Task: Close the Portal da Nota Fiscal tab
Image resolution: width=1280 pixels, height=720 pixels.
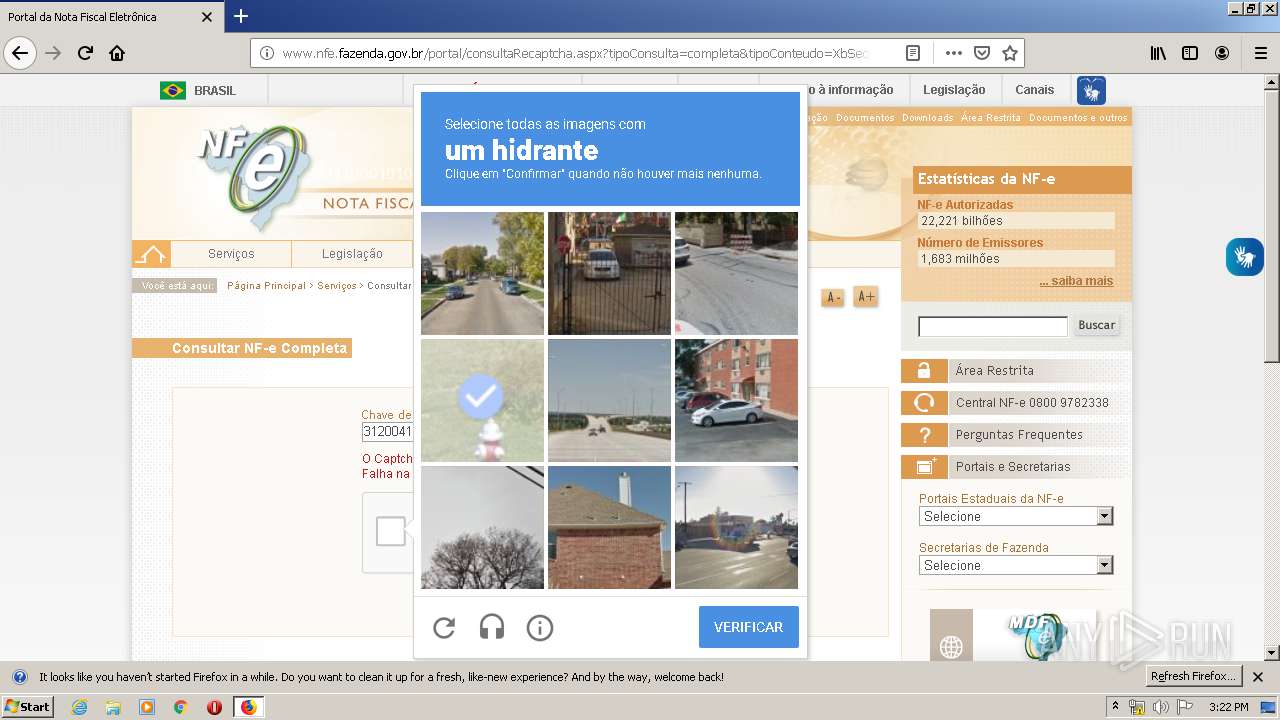Action: point(207,17)
